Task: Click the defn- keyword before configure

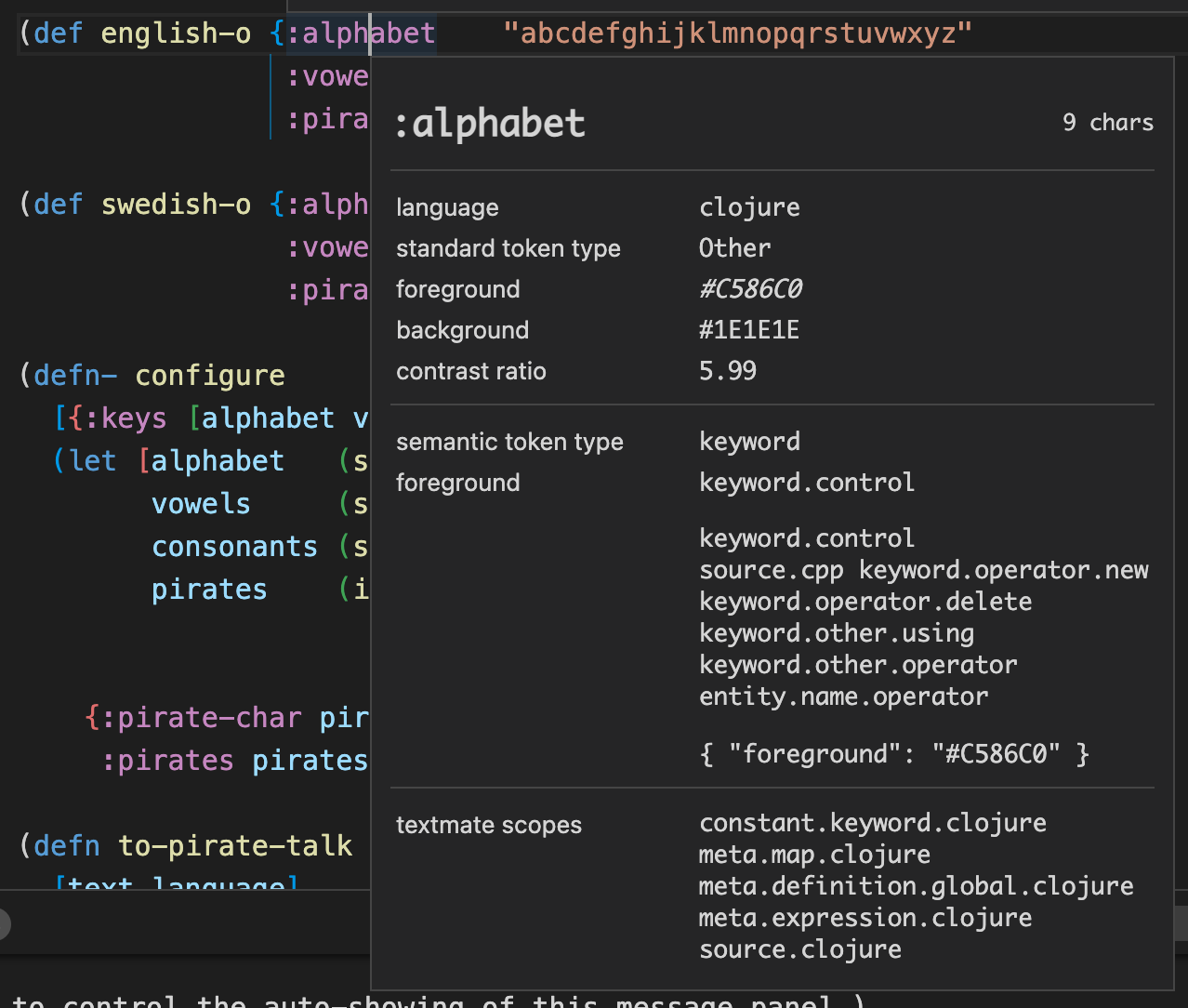Action: pyautogui.click(x=75, y=376)
